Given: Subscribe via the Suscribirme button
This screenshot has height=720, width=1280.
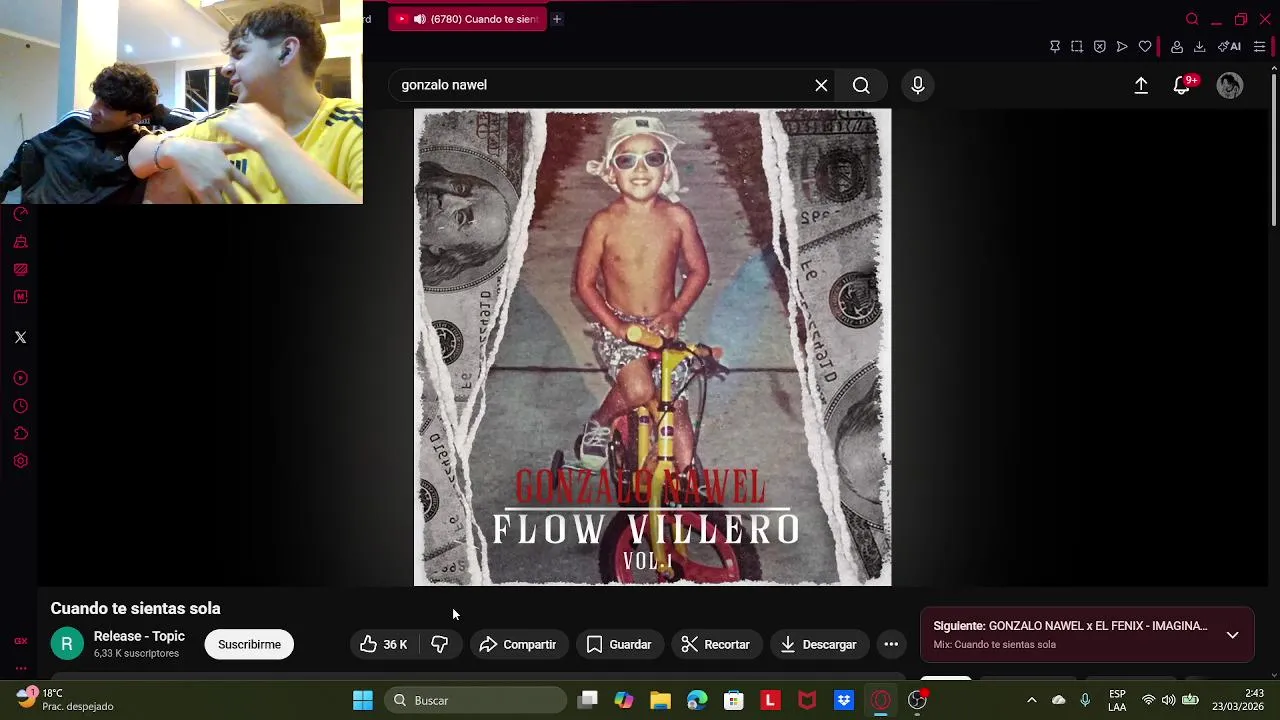Looking at the screenshot, I should pos(249,644).
